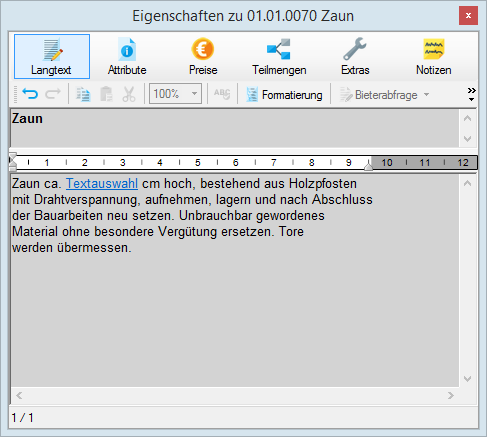Screen dimensions: 487x437
Task: Click the ruler at the 5 mark
Action: [x=198, y=163]
